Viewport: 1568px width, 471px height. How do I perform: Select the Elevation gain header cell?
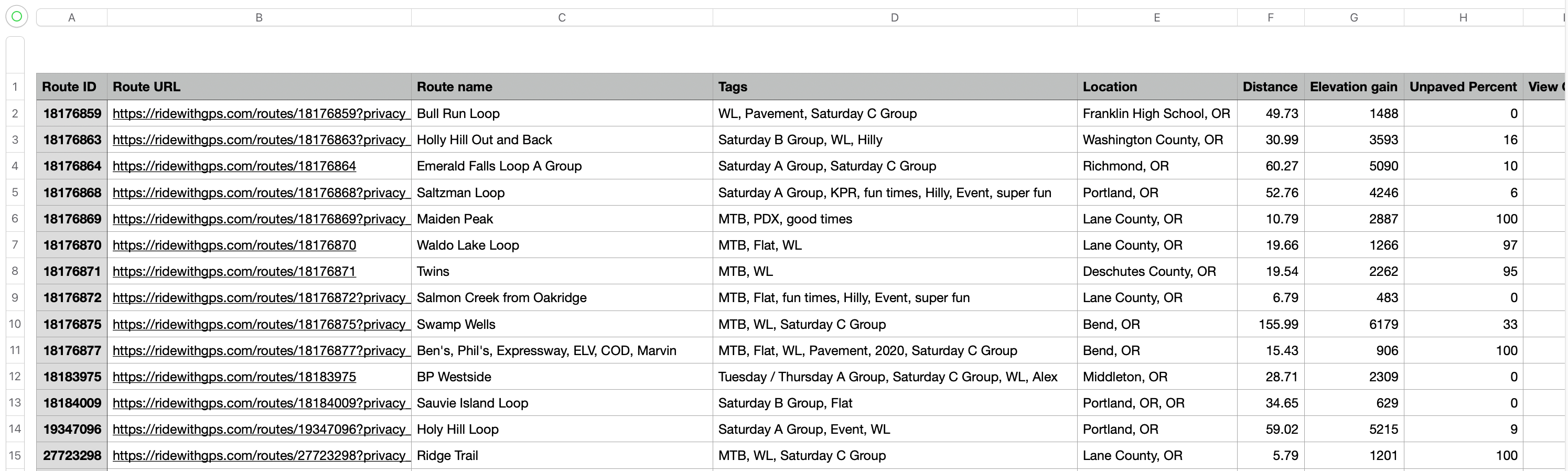1354,87
